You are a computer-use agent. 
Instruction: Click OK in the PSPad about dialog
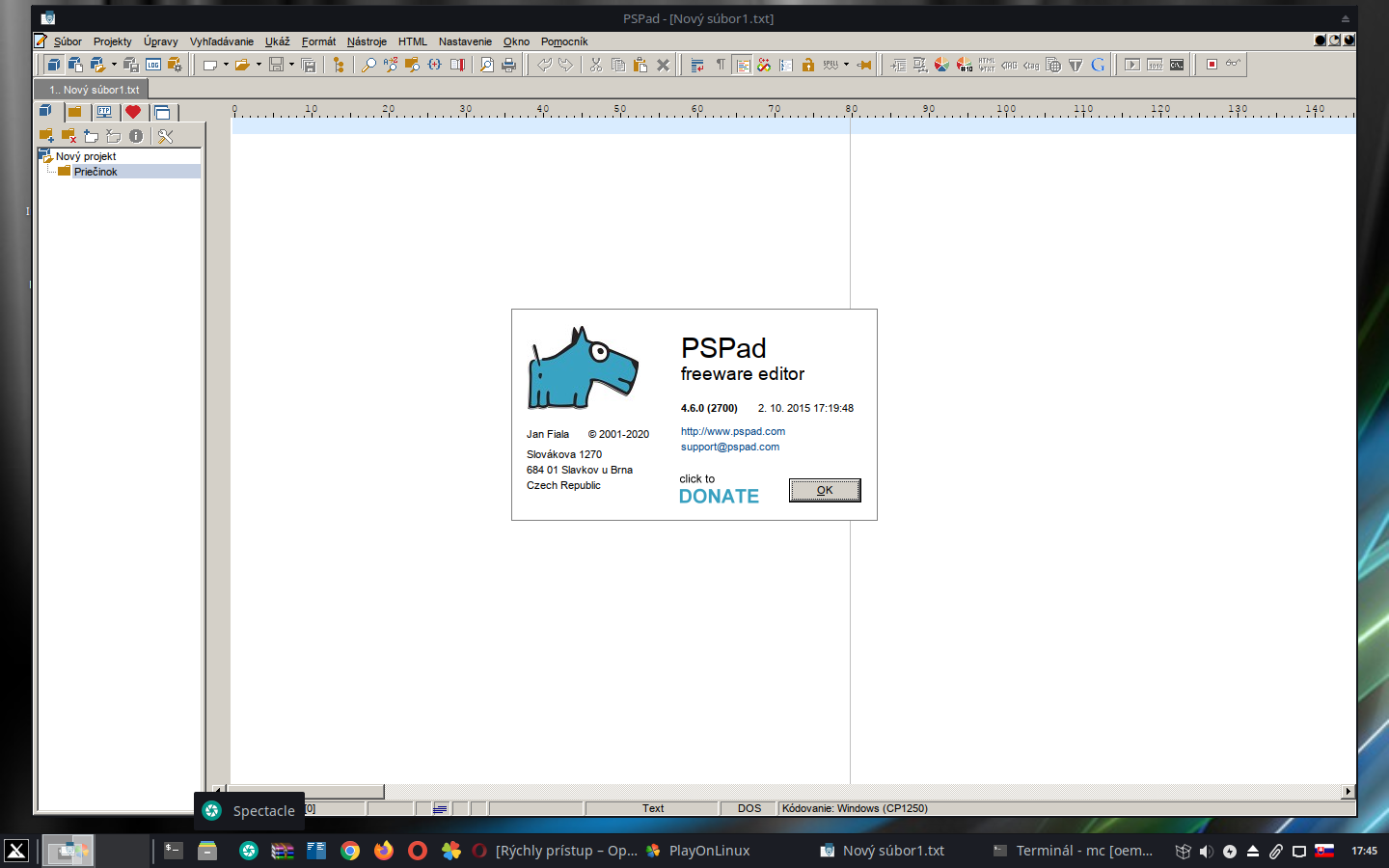(x=825, y=490)
